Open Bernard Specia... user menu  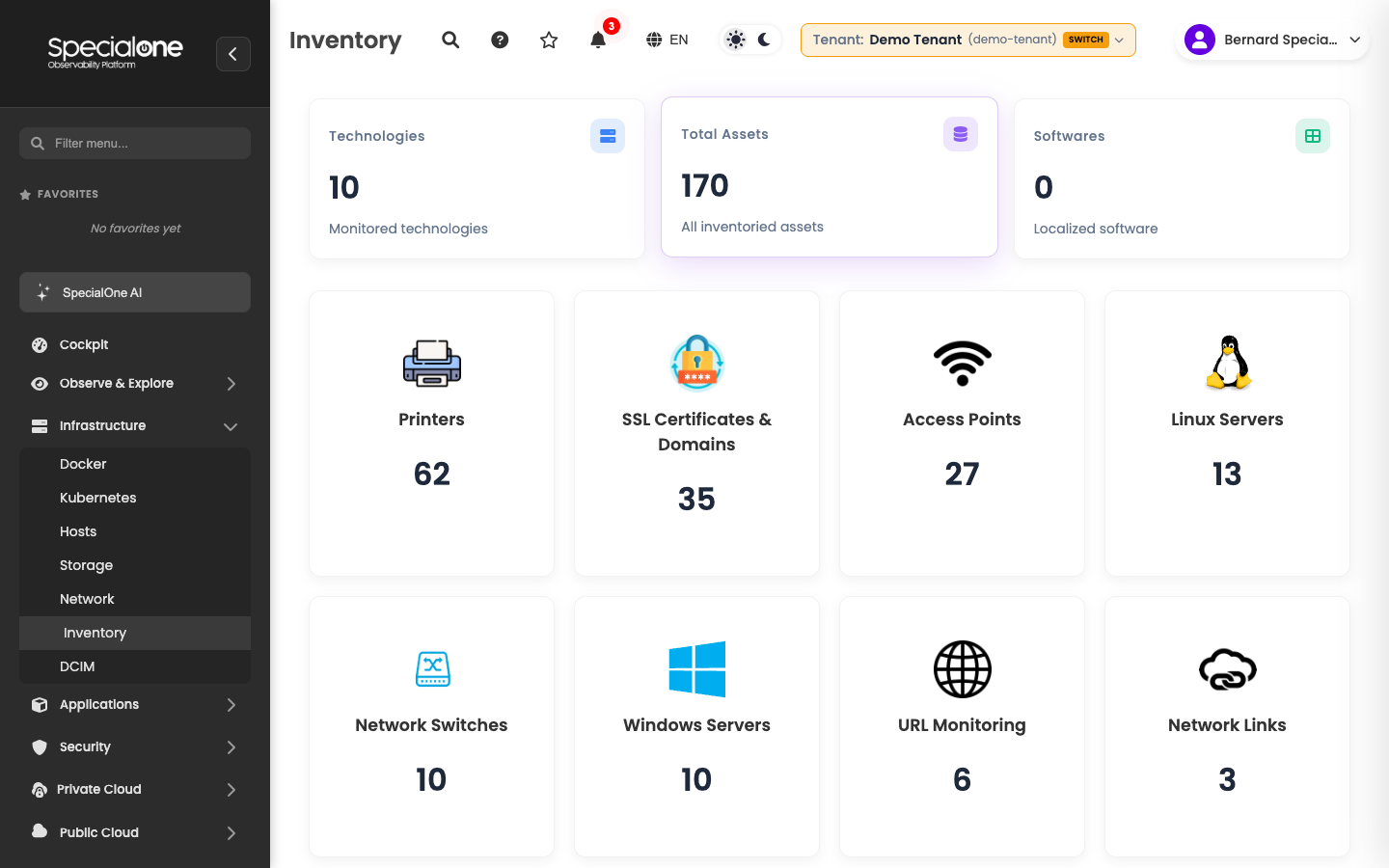pyautogui.click(x=1272, y=40)
